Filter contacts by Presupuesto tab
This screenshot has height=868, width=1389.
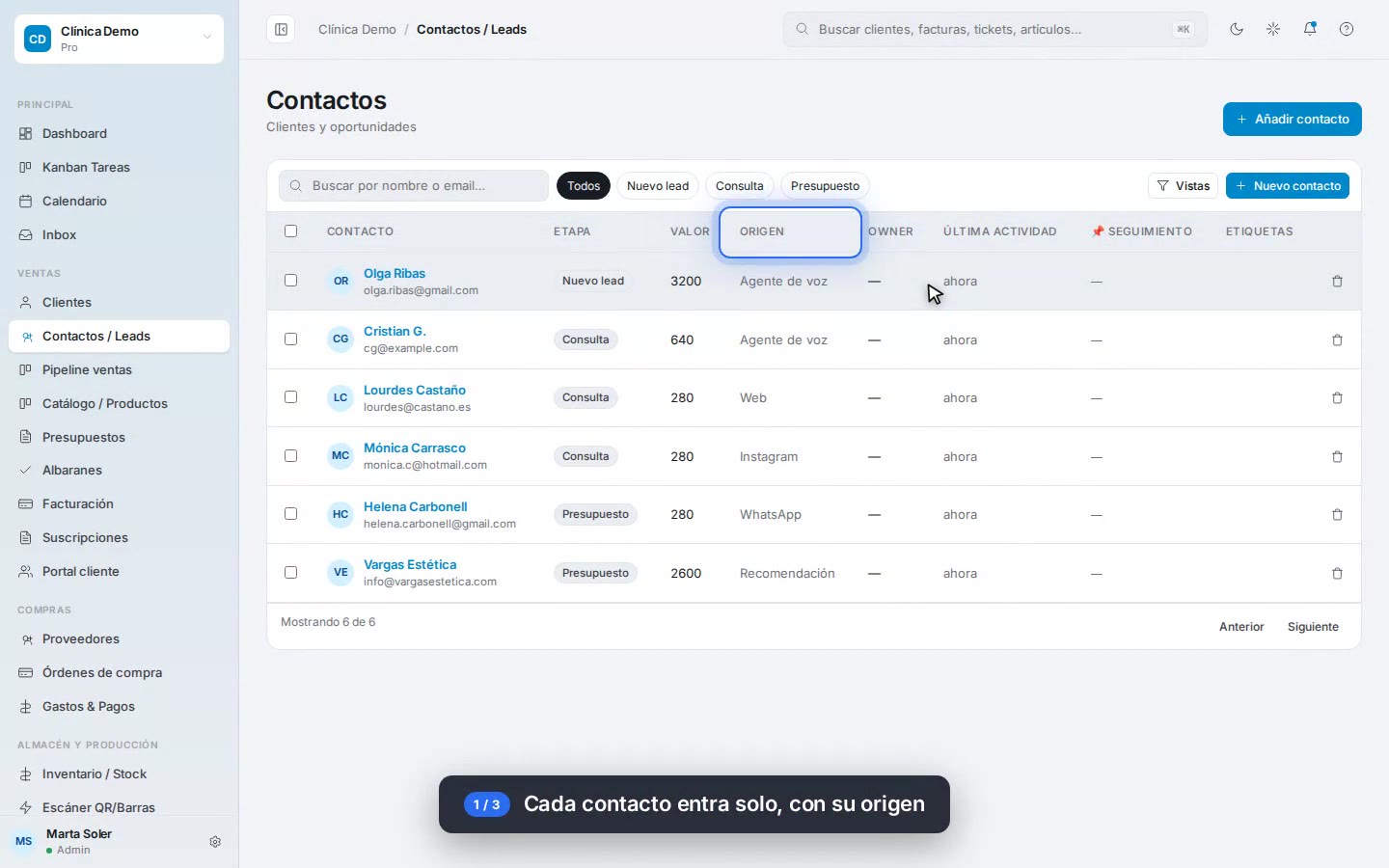(825, 186)
